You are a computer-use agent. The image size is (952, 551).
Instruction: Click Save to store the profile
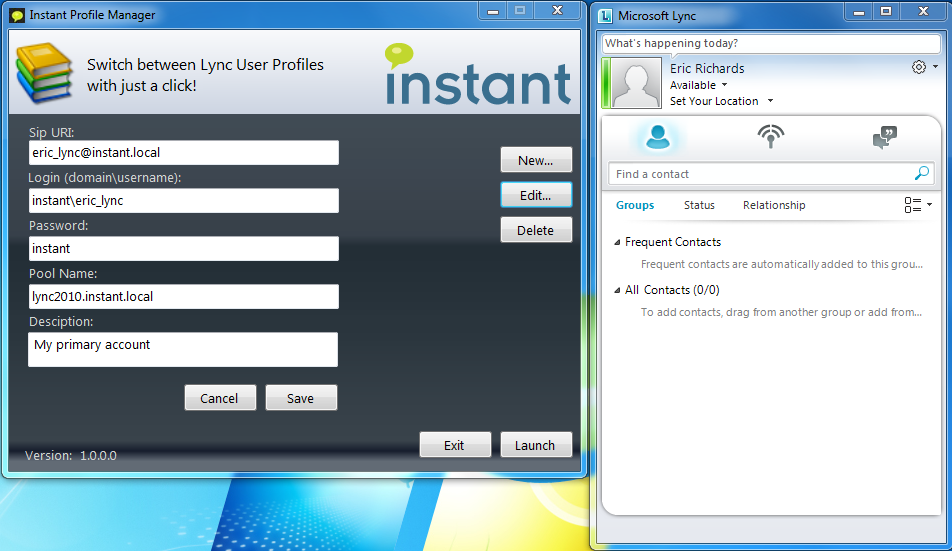[x=301, y=397]
